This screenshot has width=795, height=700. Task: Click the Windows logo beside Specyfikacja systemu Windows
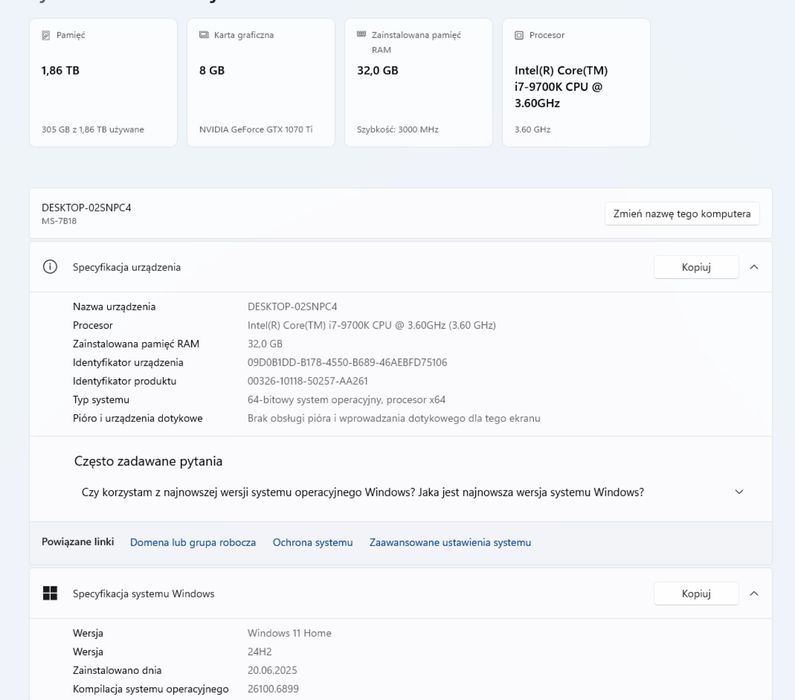pyautogui.click(x=50, y=593)
